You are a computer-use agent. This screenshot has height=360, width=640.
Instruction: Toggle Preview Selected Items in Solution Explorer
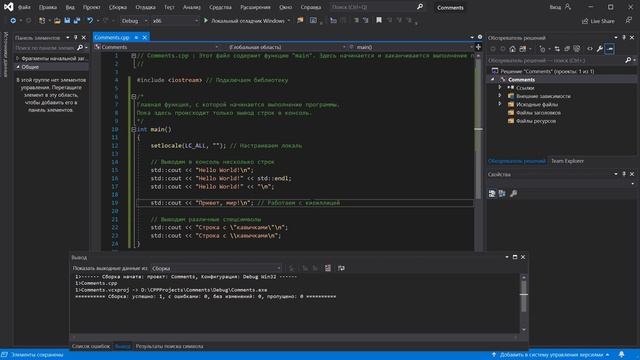[x=610, y=49]
